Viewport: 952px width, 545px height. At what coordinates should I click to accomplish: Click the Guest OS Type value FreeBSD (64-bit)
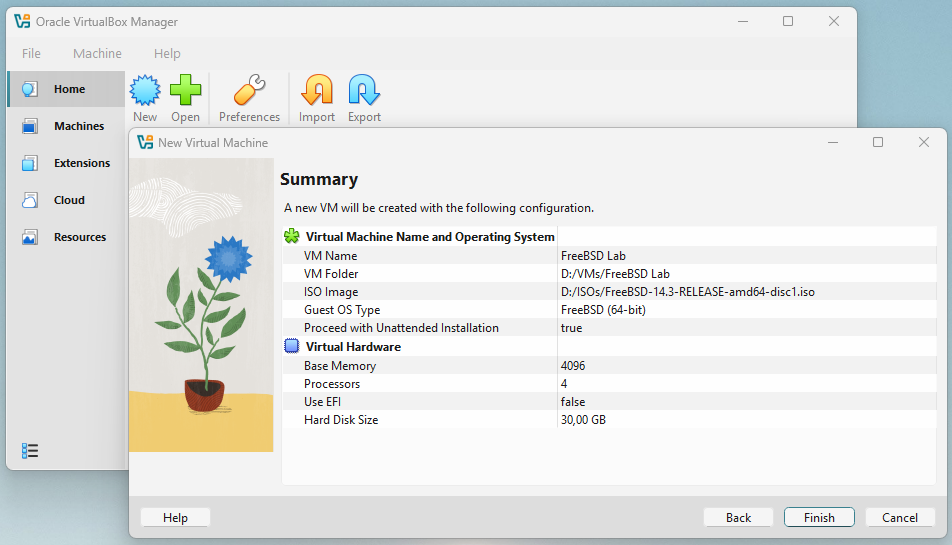pyautogui.click(x=603, y=310)
